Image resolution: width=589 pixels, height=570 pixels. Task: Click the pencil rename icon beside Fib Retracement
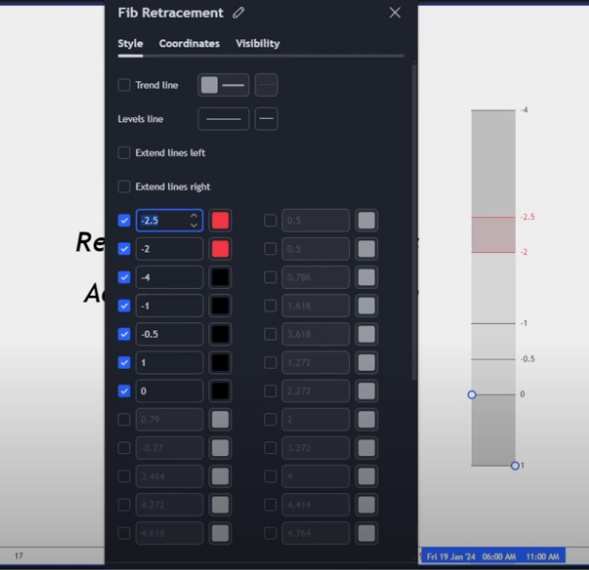239,13
